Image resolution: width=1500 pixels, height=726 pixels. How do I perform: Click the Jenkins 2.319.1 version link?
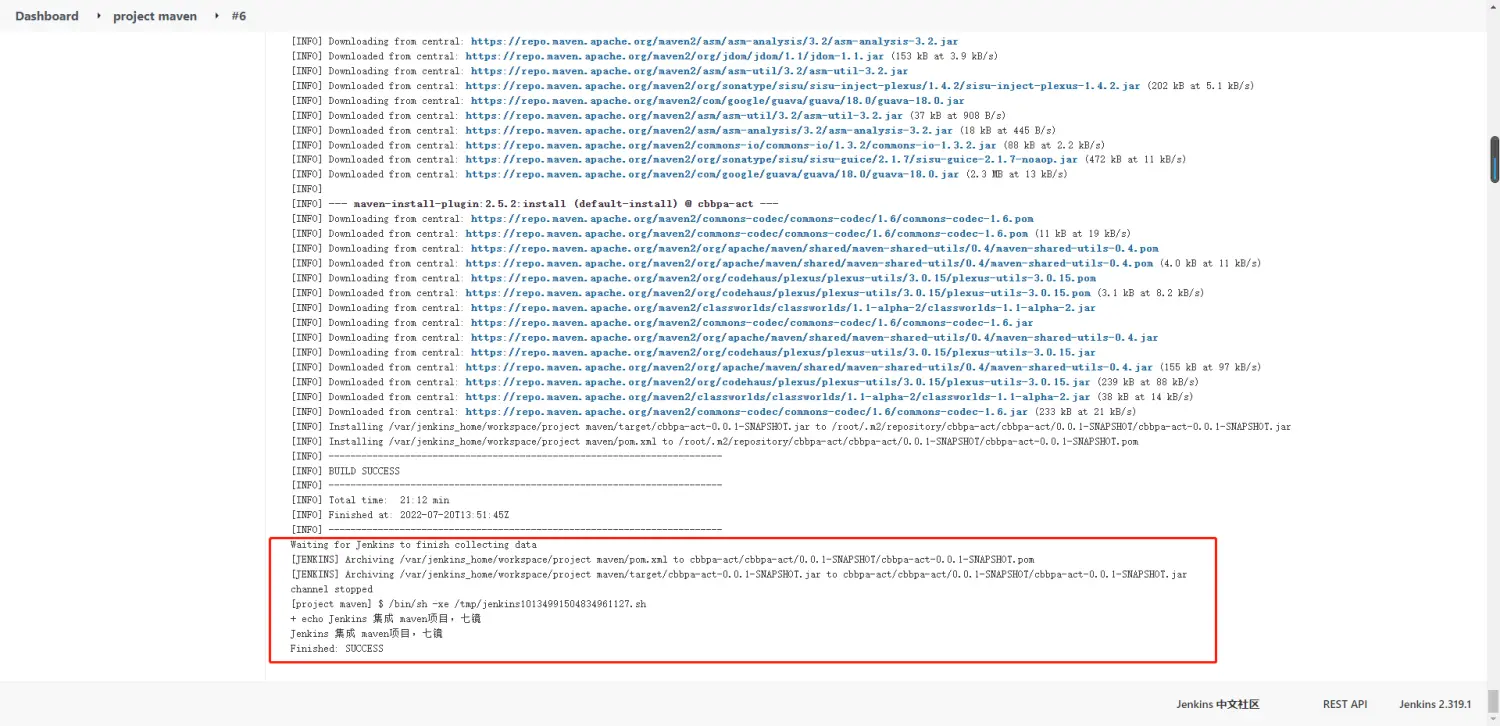(1435, 704)
